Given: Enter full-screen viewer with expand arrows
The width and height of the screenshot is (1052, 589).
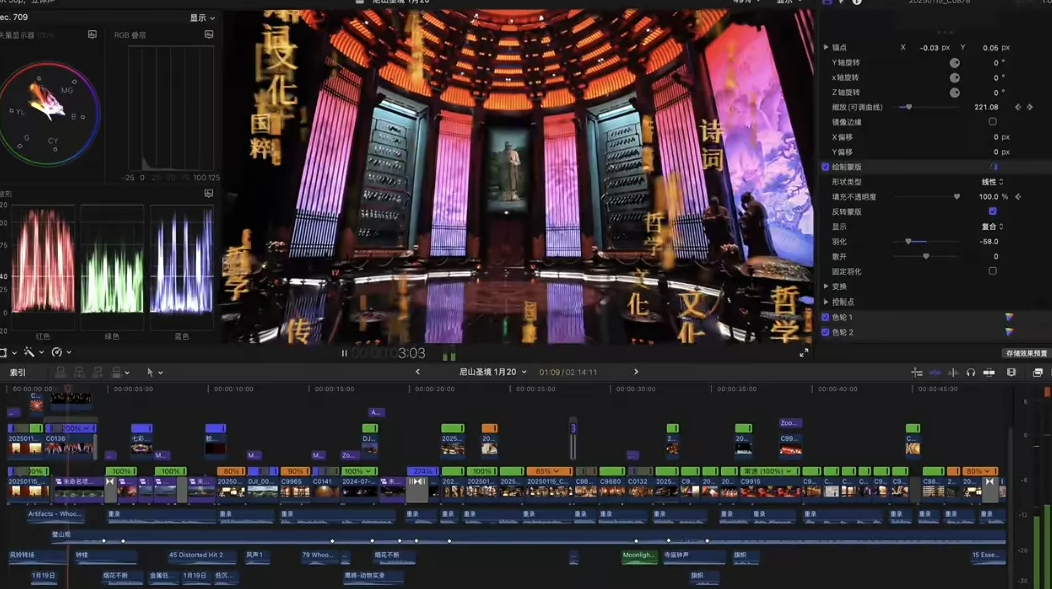Looking at the screenshot, I should [804, 353].
